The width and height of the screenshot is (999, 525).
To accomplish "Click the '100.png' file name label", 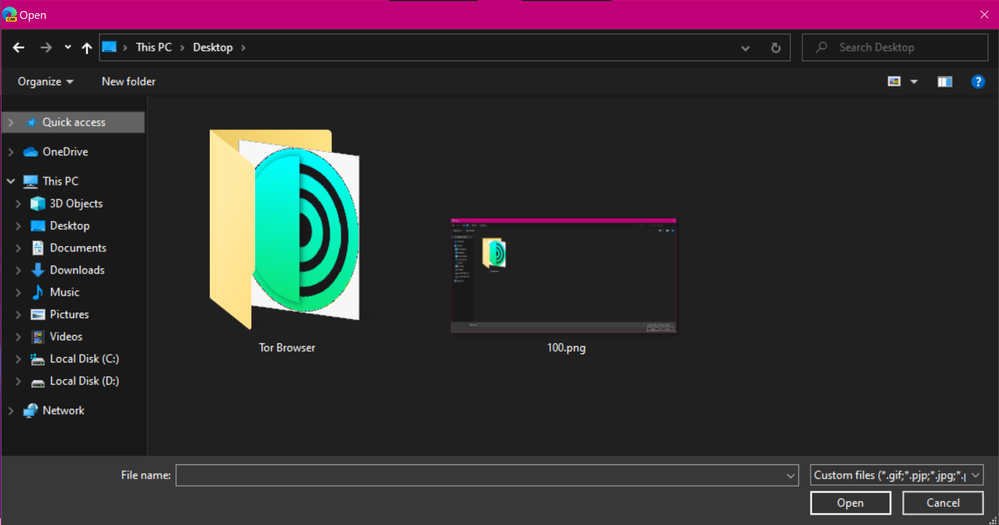I will 566,348.
